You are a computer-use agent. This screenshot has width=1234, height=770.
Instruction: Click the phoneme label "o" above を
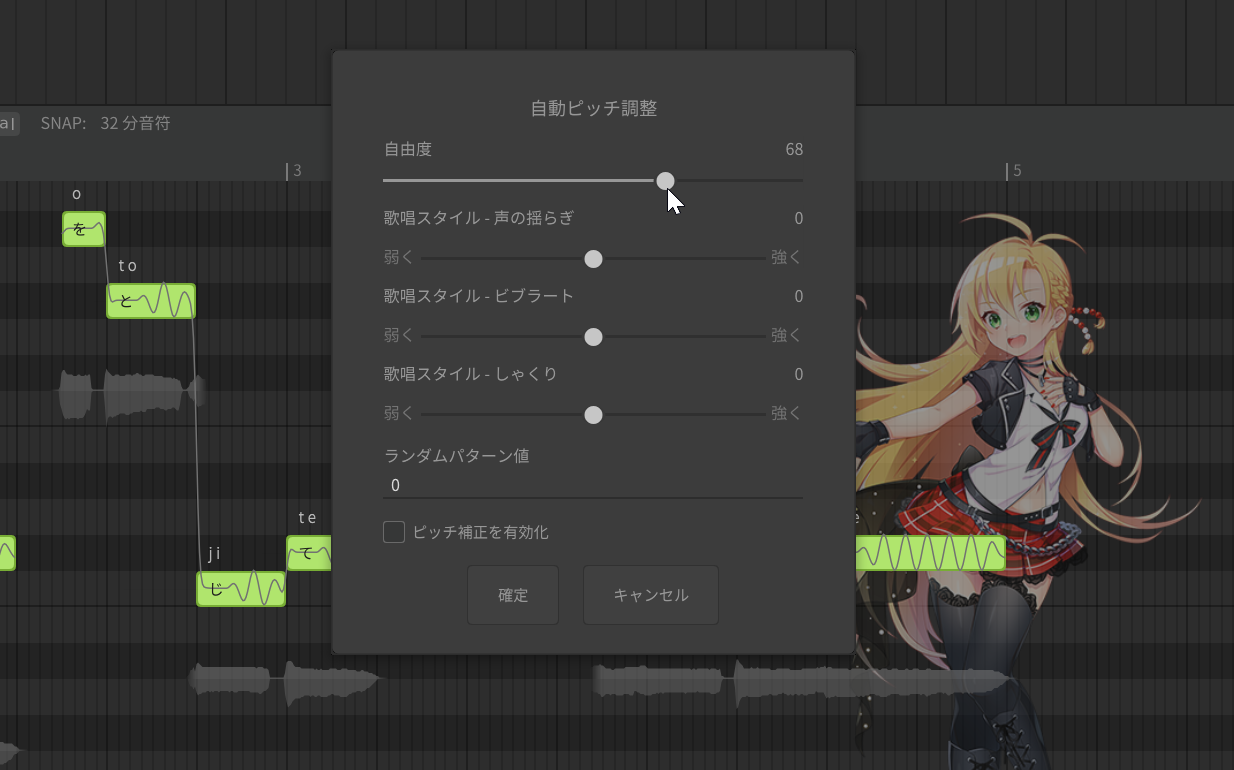(x=76, y=194)
